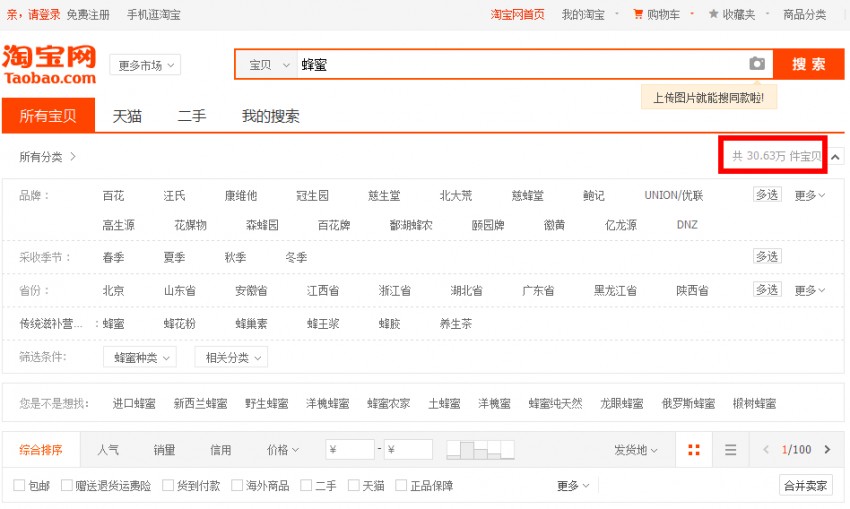Sort results by 信用

pos(221,449)
